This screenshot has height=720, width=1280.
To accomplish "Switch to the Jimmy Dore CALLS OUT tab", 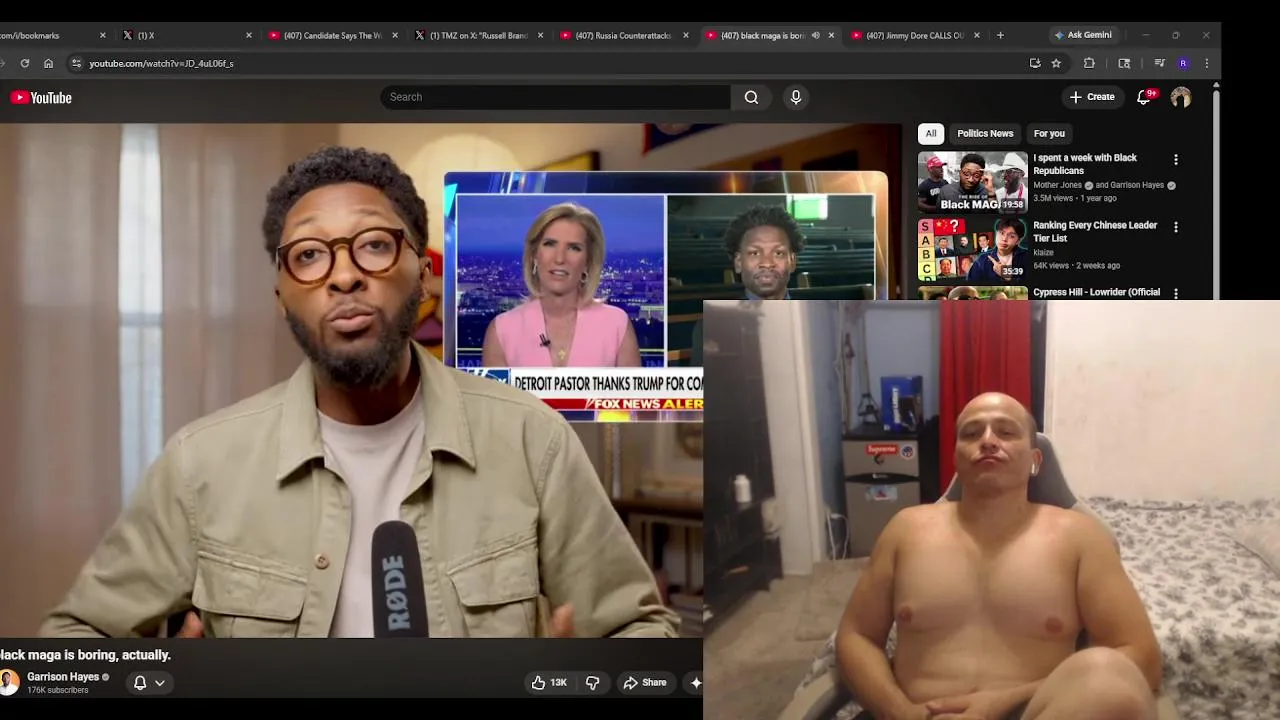I will click(x=913, y=35).
